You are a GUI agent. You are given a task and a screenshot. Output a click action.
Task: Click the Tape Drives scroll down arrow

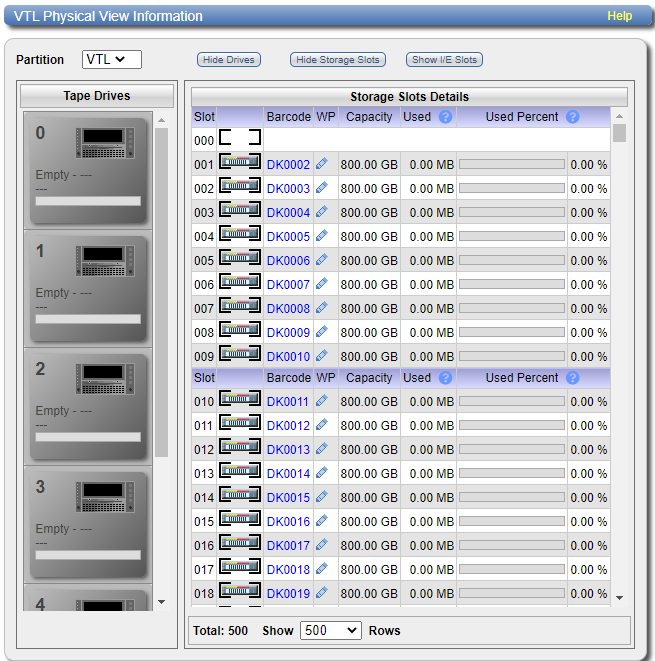tap(161, 602)
